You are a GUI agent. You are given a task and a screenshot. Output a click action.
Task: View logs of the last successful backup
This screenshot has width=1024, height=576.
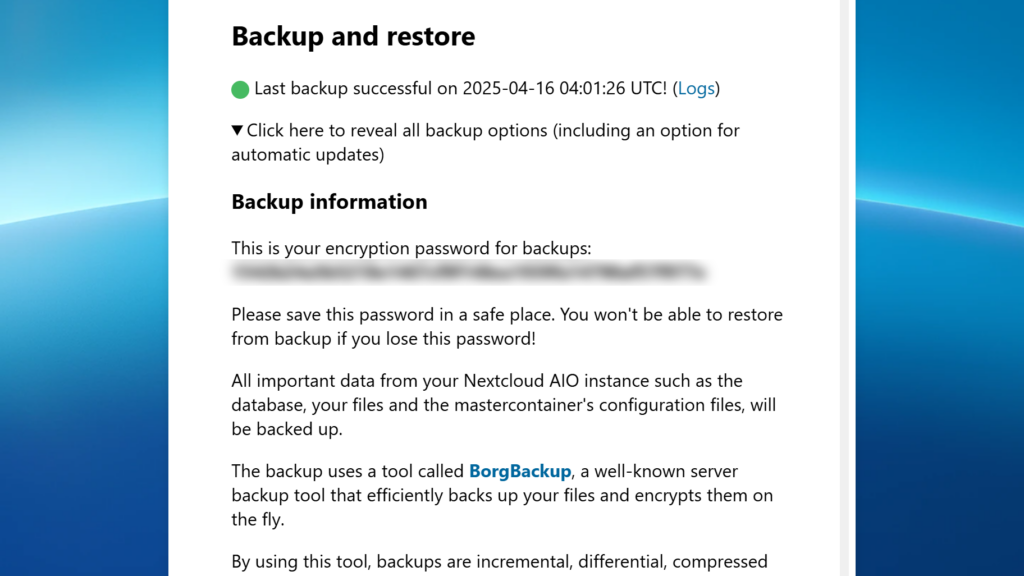click(x=697, y=89)
